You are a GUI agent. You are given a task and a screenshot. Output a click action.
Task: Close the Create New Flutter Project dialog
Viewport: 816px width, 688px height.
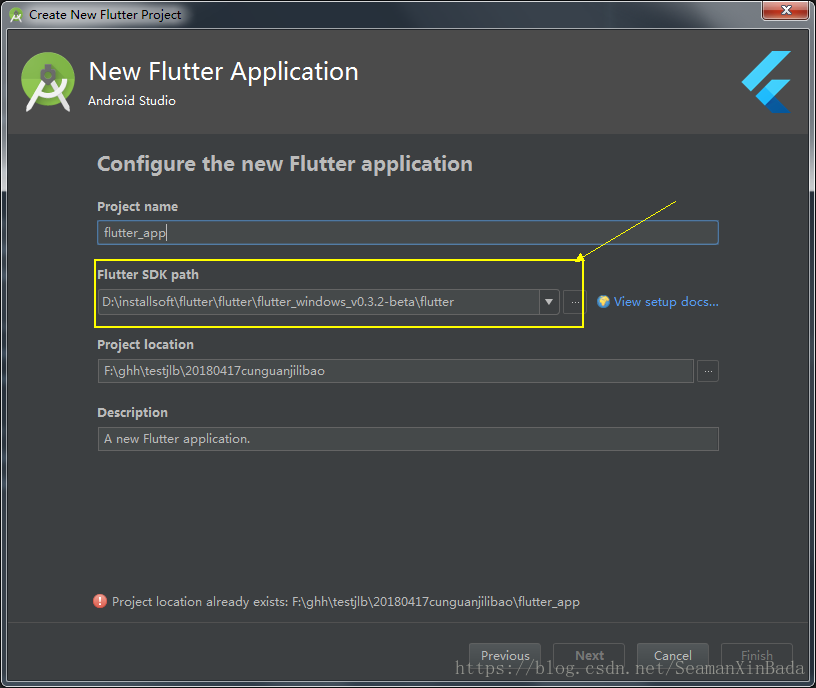pyautogui.click(x=786, y=10)
